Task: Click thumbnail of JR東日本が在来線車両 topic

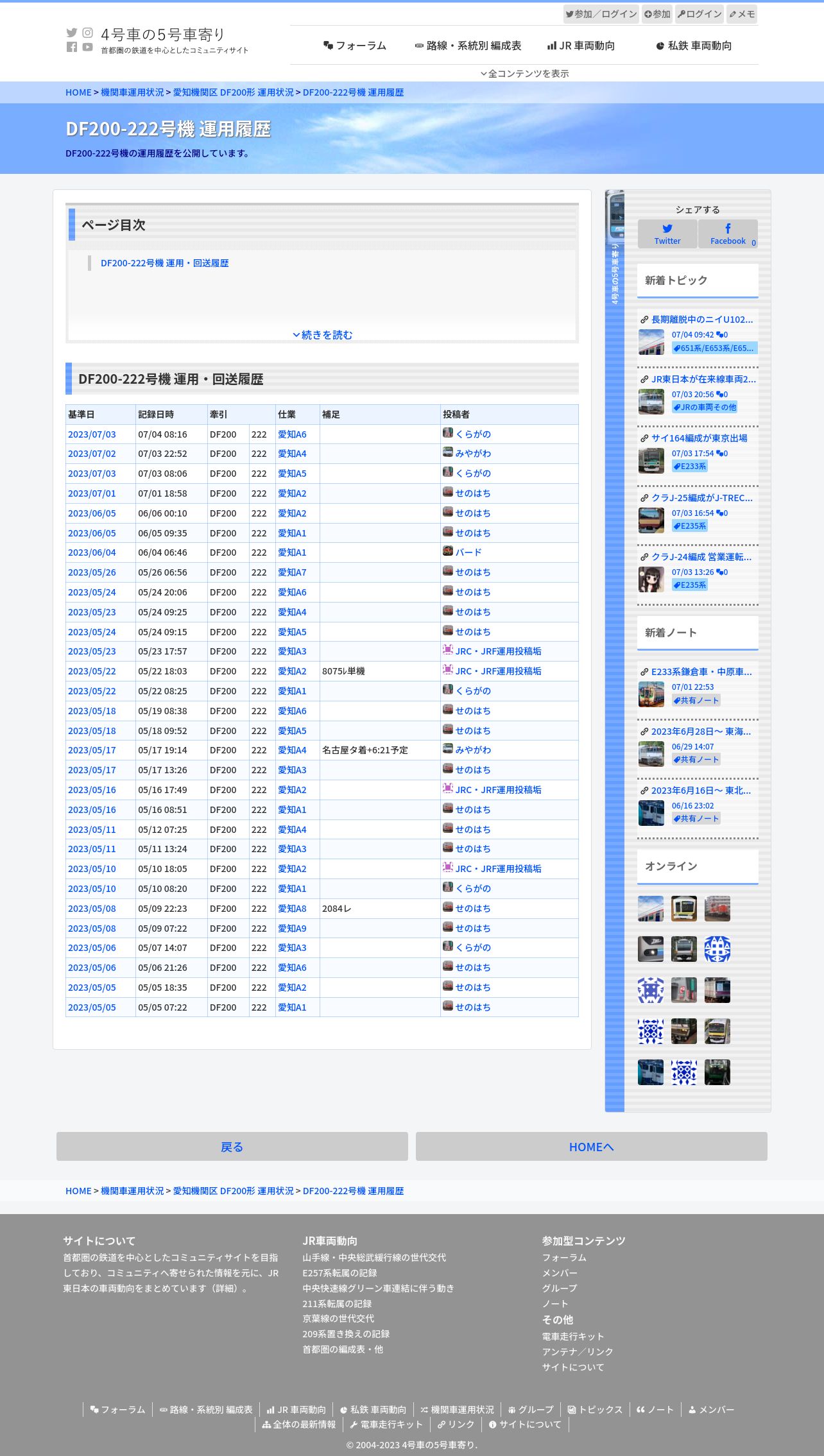Action: (651, 402)
